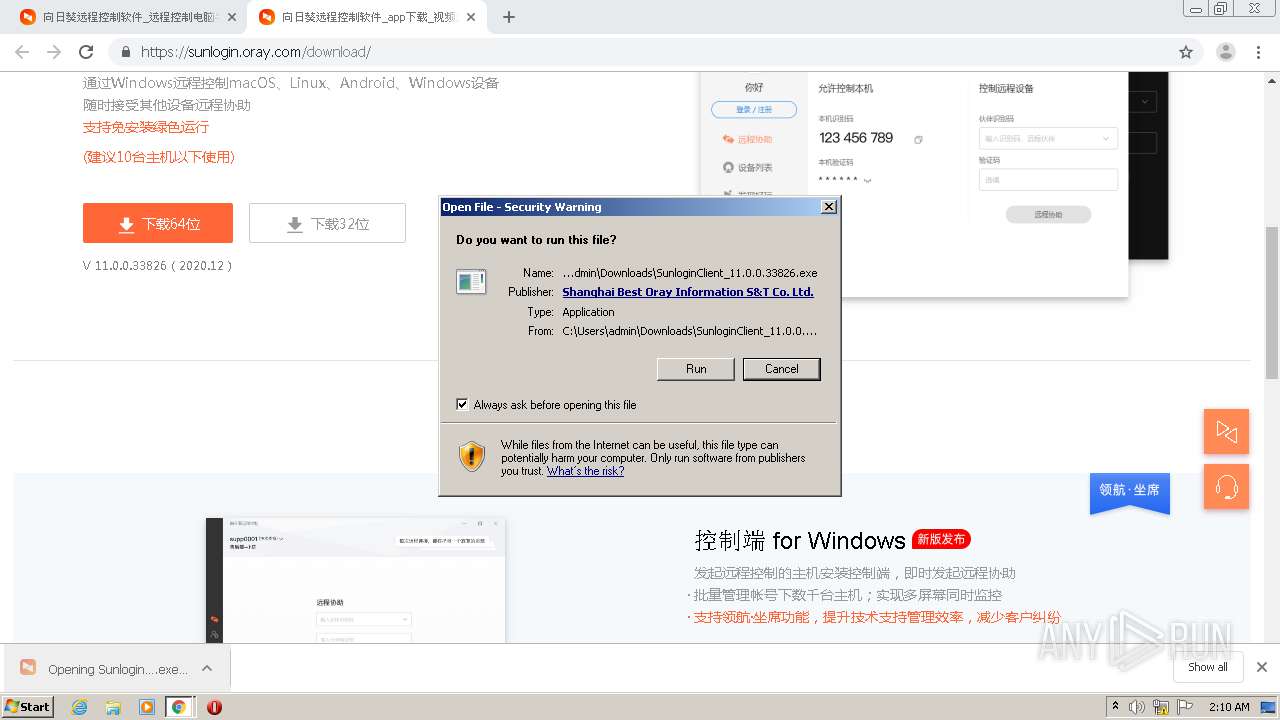Viewport: 1280px width, 720px height.
Task: Click the site lock security icon
Action: pyautogui.click(x=126, y=52)
